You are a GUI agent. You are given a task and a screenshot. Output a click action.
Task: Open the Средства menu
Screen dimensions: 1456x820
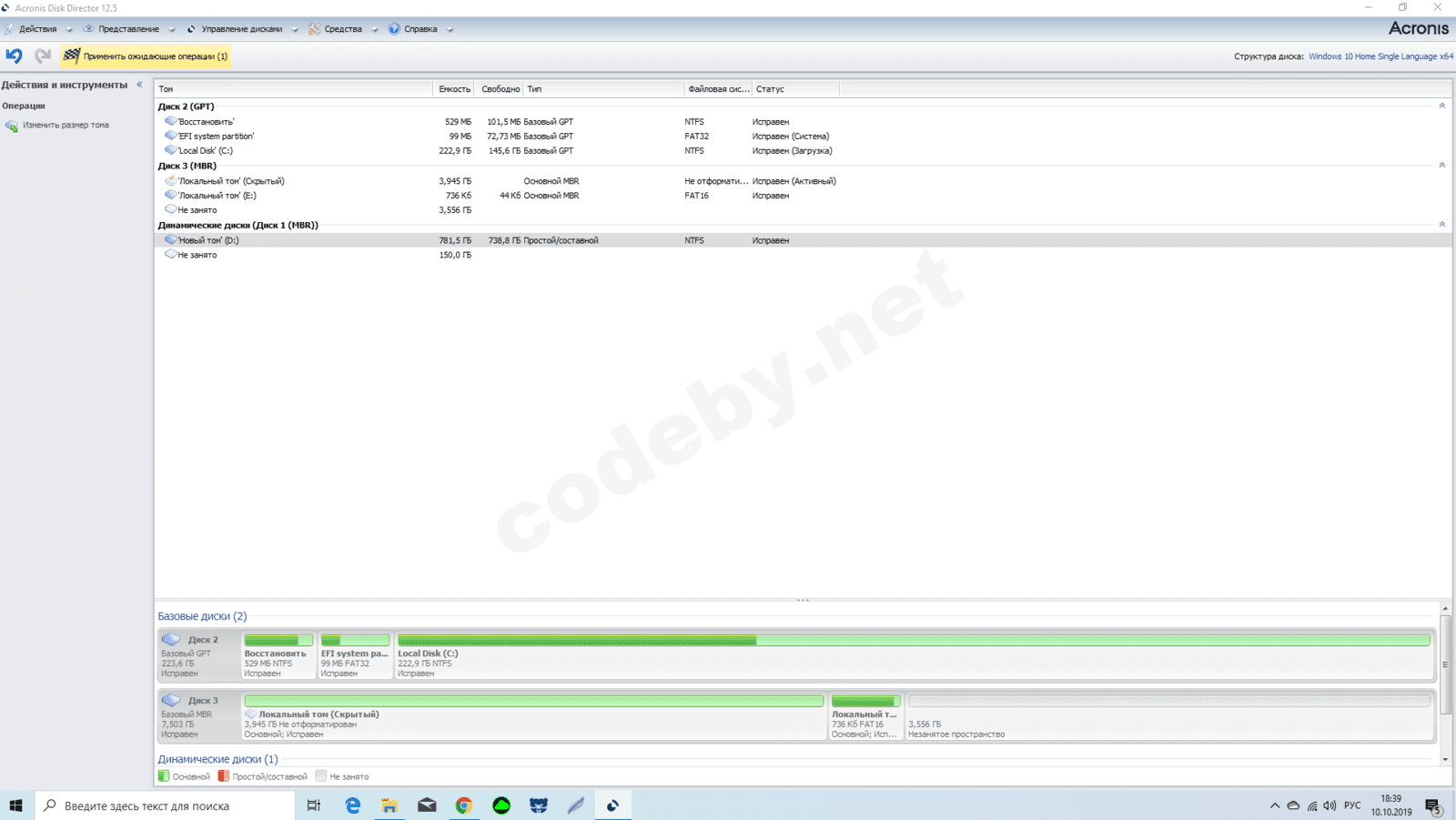(x=342, y=29)
